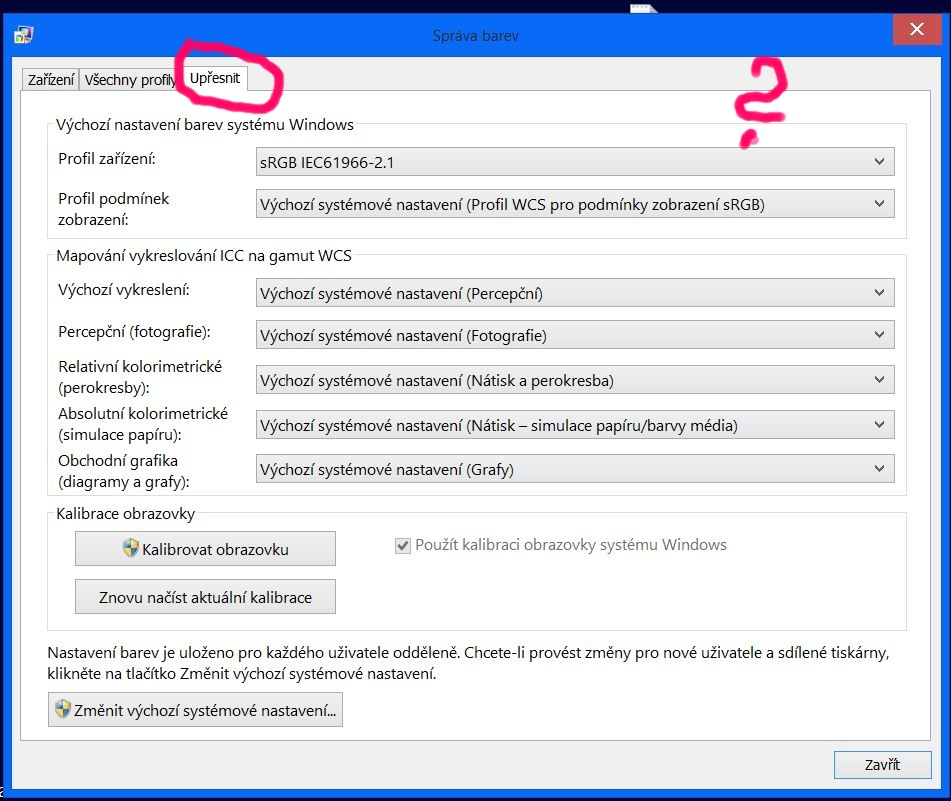Expand the Profil podmínek zobrazení dropdown

pos(575,205)
